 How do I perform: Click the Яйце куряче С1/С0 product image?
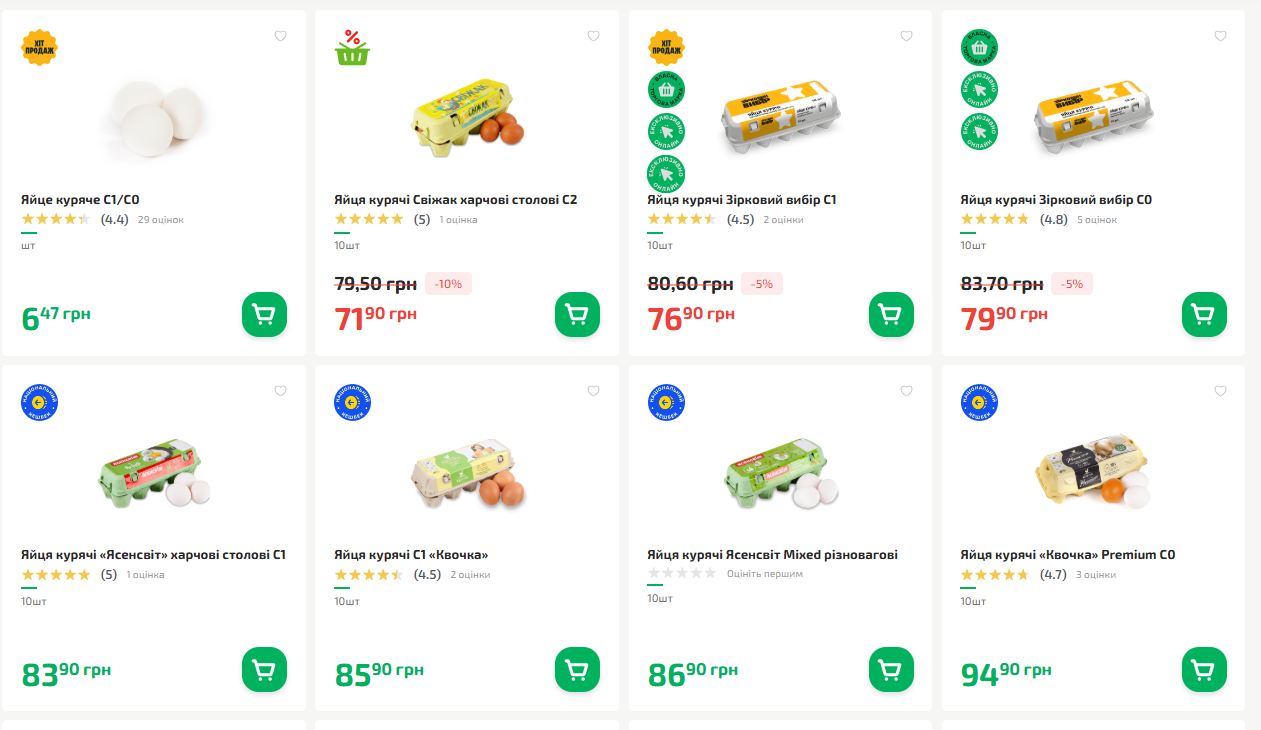pos(154,115)
